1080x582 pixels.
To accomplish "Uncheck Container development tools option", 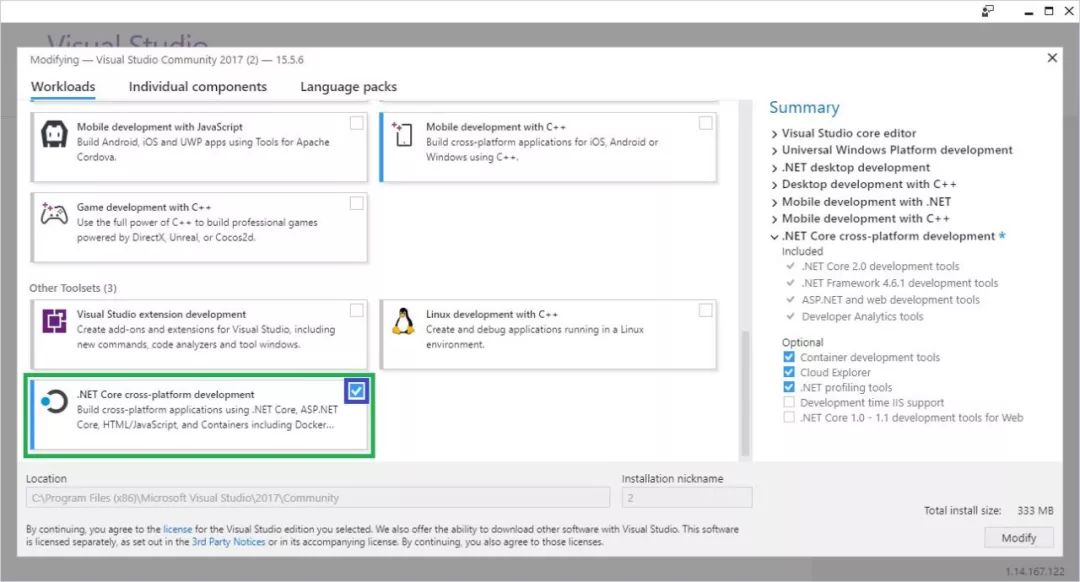I will click(x=789, y=357).
